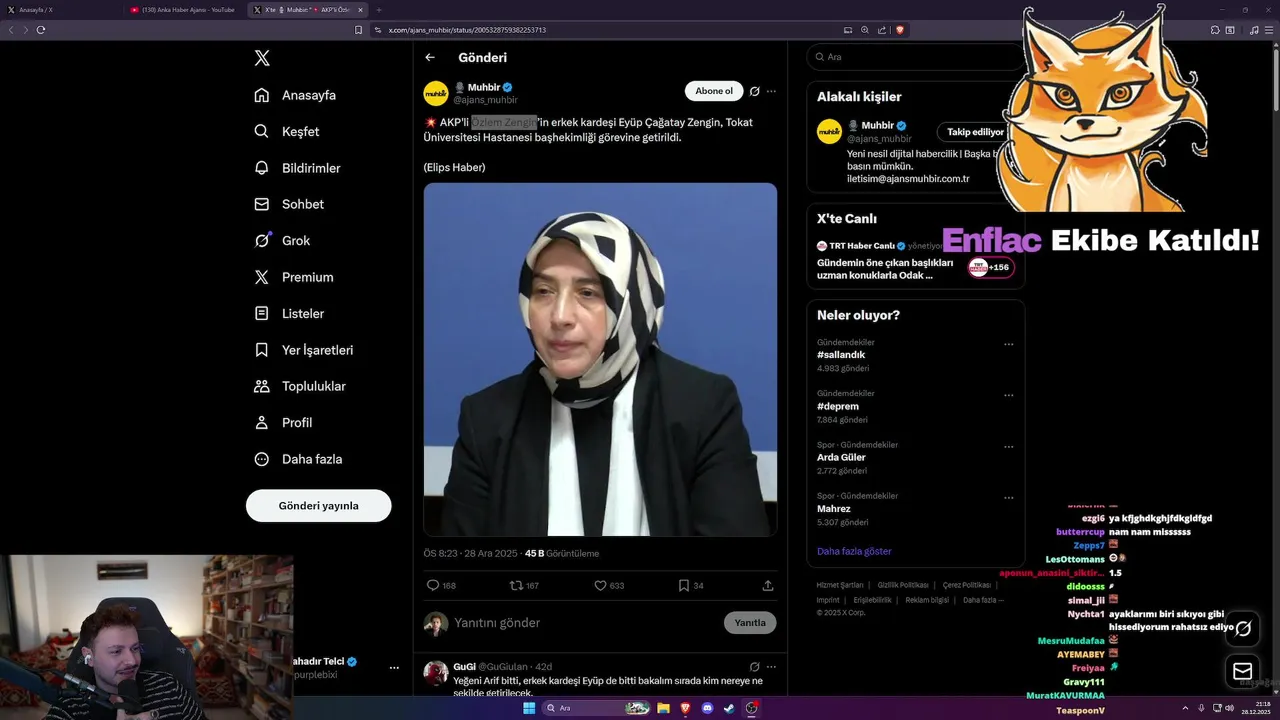The image size is (1280, 720).
Task: Open Gizlilik Politikası footer link
Action: (x=903, y=585)
